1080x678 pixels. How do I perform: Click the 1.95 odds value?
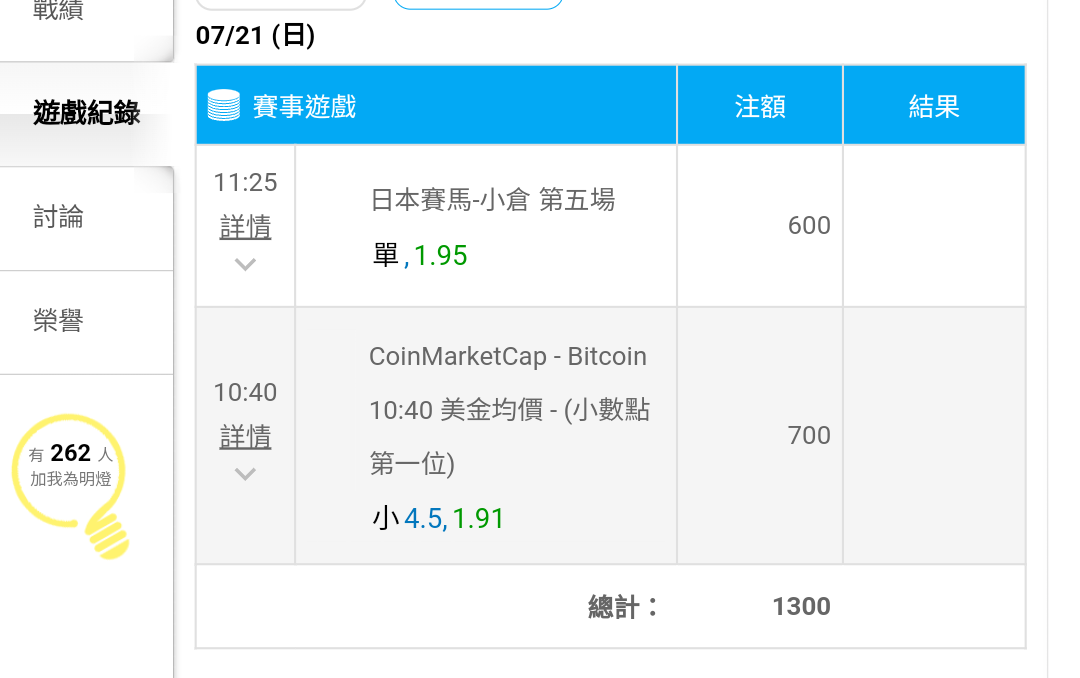point(441,256)
